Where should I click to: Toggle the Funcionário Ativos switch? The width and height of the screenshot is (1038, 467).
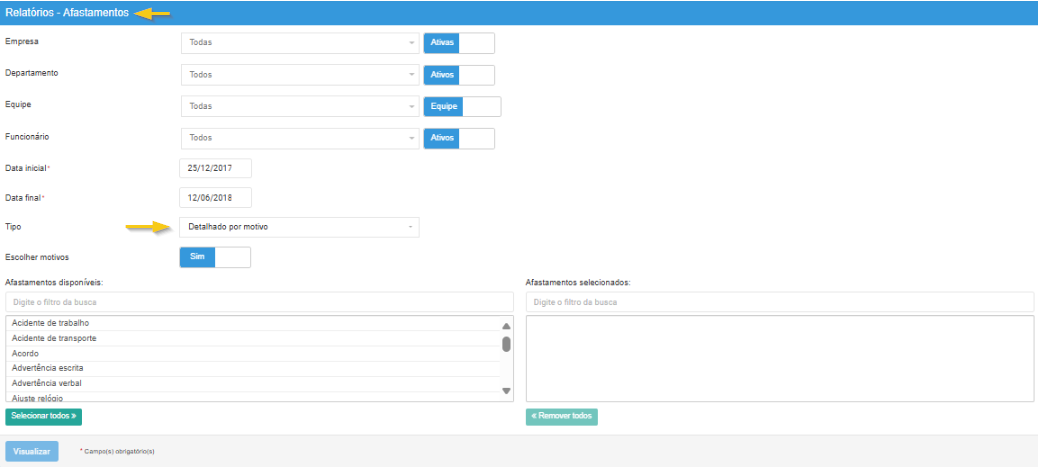pyautogui.click(x=459, y=138)
